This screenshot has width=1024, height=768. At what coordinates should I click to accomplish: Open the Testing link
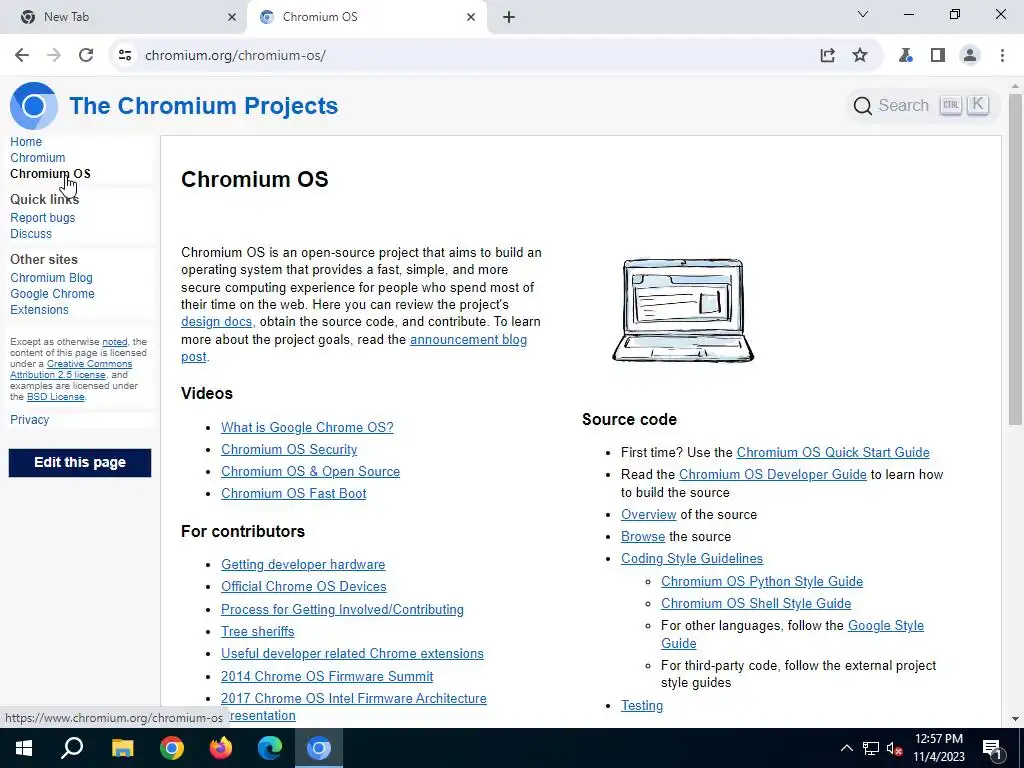click(641, 706)
